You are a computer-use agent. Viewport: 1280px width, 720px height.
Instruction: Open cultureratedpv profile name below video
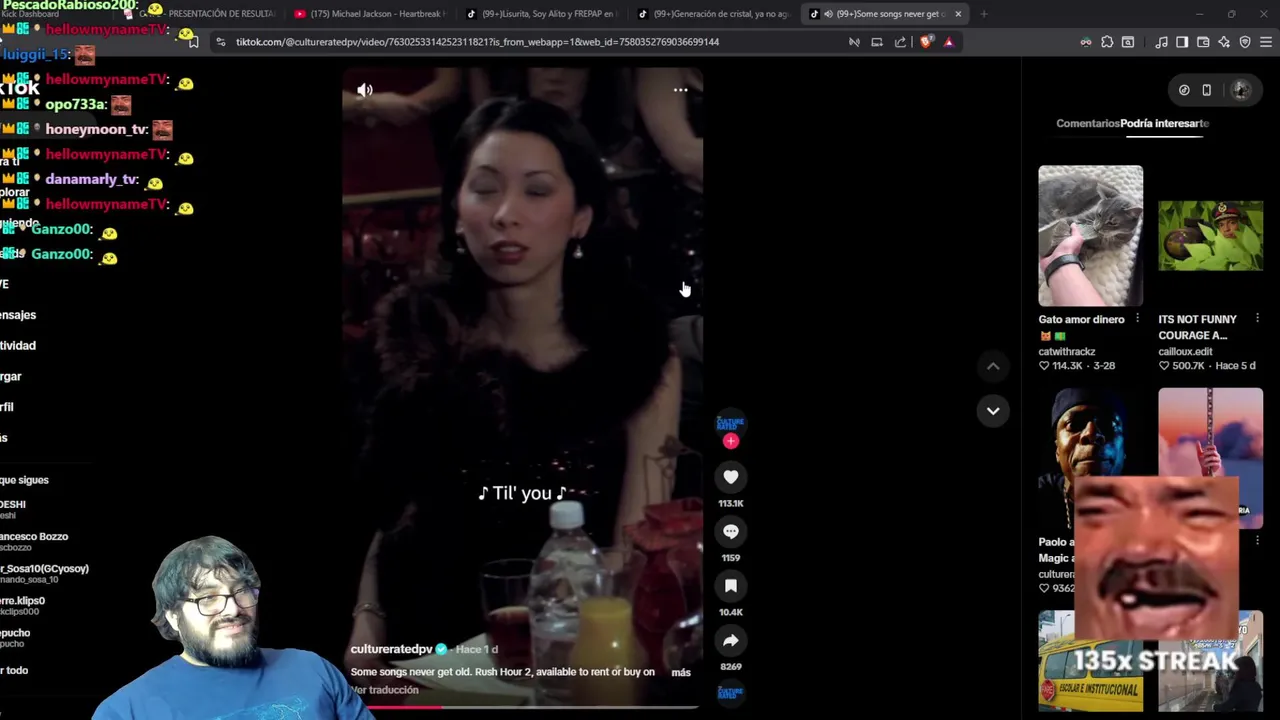pos(391,650)
